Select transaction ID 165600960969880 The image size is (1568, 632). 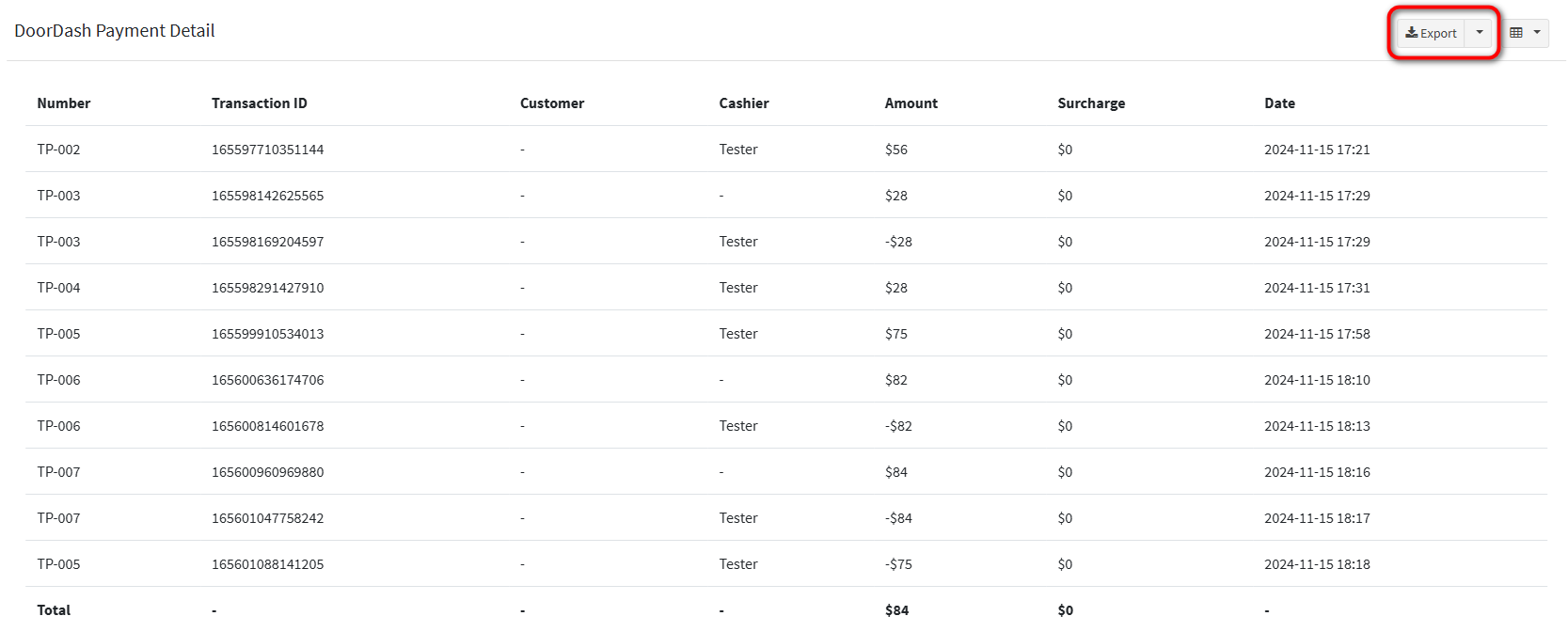(267, 472)
